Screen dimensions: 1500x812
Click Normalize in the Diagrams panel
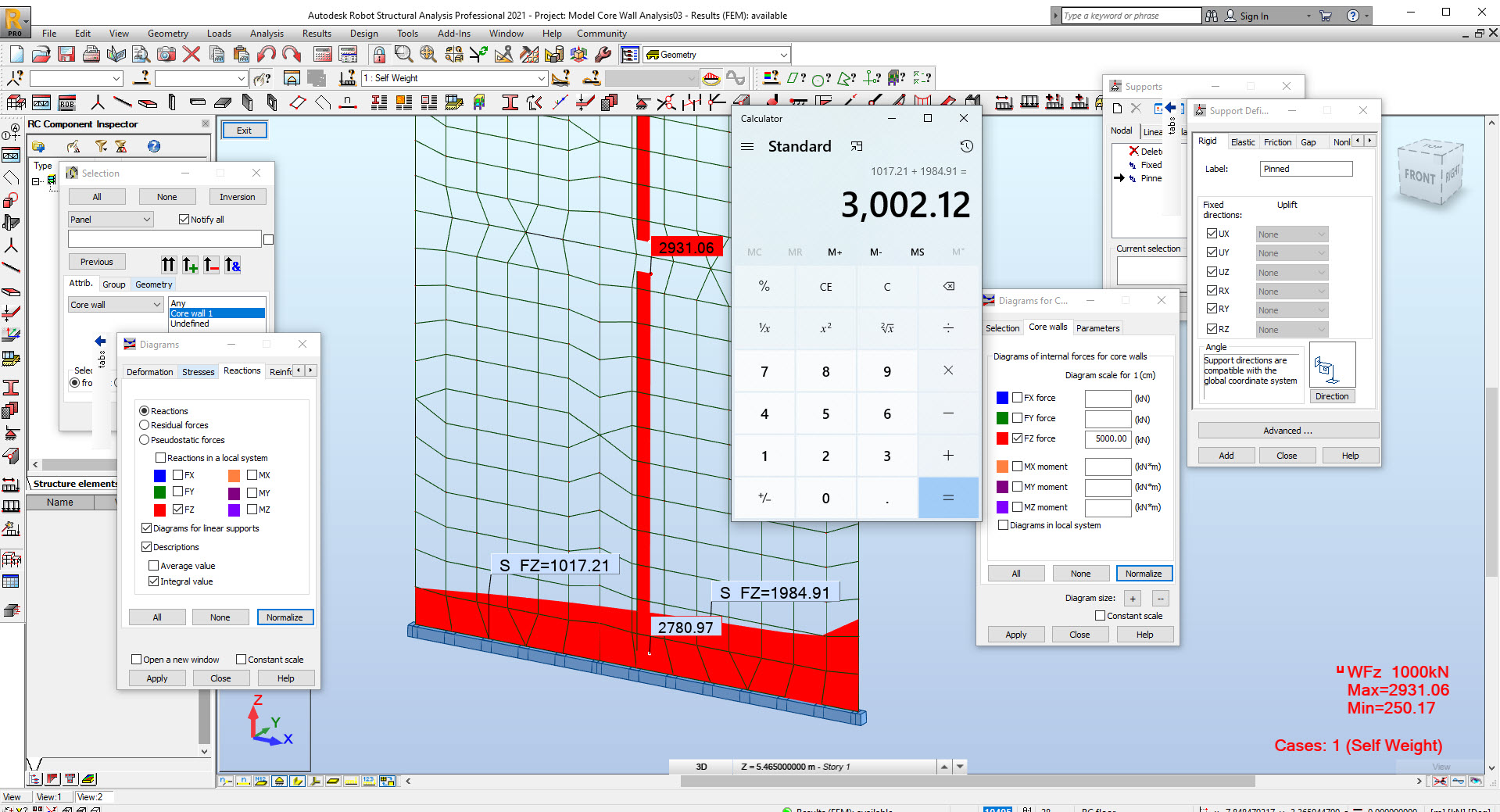pos(285,617)
